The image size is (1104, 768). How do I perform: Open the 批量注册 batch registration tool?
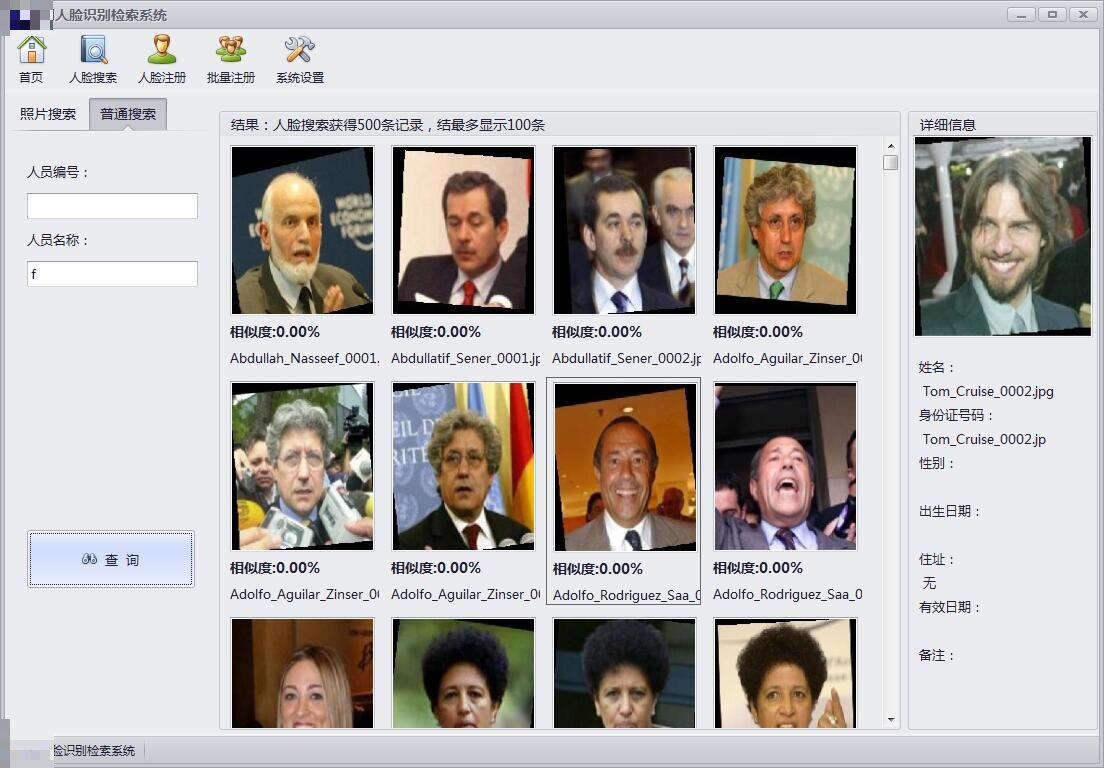pos(231,58)
